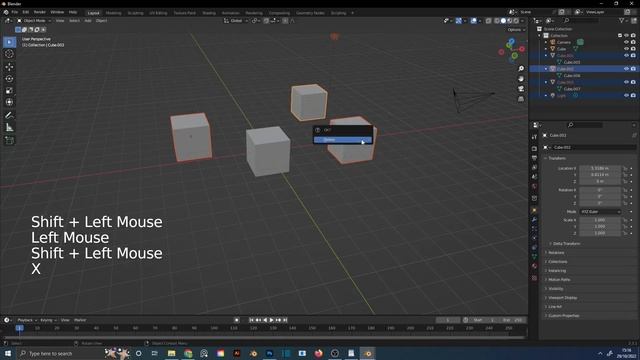This screenshot has height=360, width=640.
Task: Open the Output properties tab
Action: tap(534, 158)
